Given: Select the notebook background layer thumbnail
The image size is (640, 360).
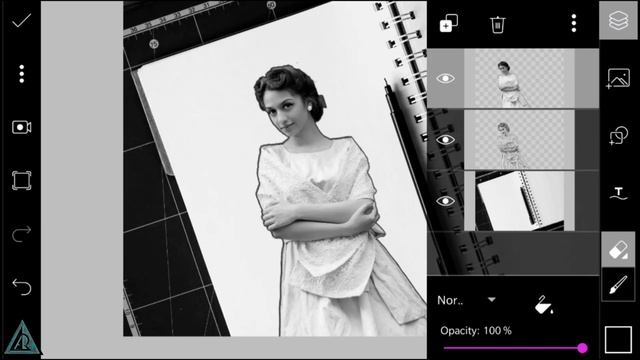Looking at the screenshot, I should point(519,201).
